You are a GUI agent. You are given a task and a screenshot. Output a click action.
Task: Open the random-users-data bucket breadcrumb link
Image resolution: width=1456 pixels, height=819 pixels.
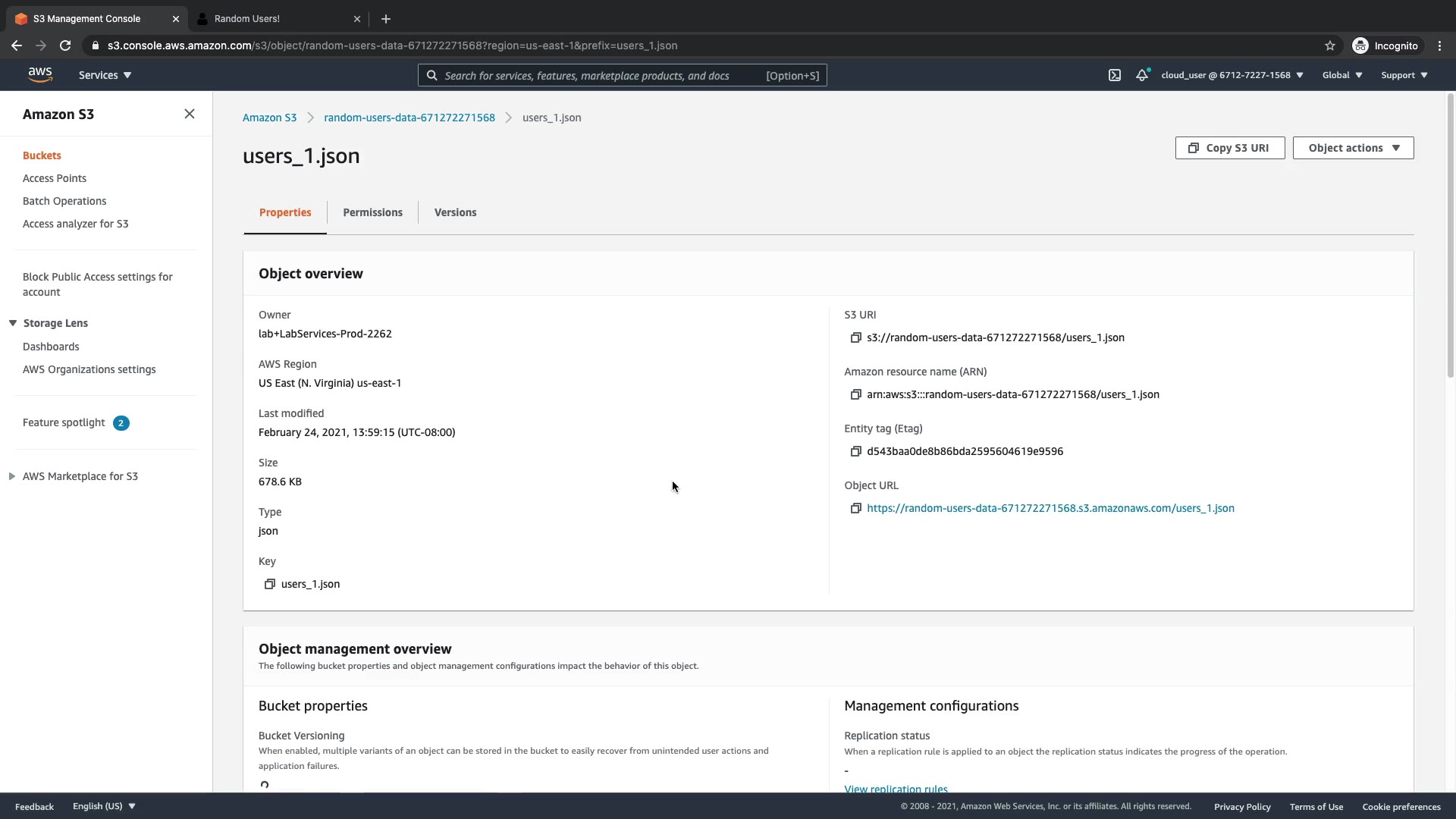pyautogui.click(x=409, y=118)
